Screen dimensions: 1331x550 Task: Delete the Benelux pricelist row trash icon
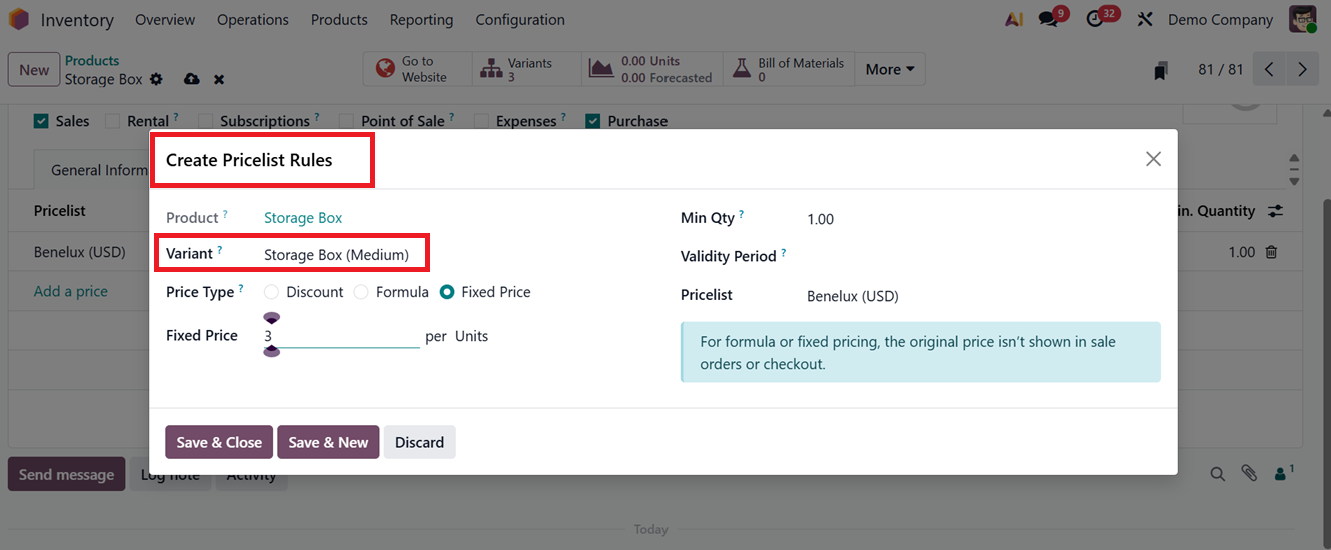(1271, 252)
